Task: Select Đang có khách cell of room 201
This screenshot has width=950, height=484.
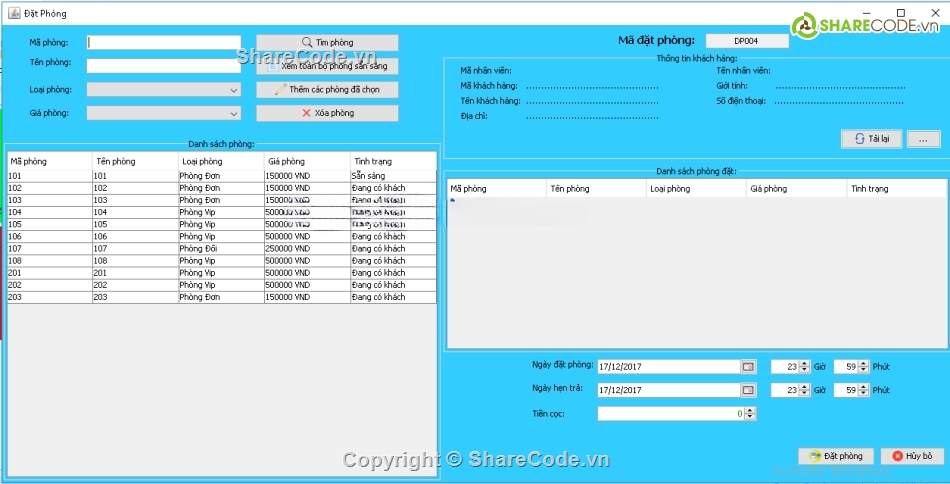Action: pos(393,273)
